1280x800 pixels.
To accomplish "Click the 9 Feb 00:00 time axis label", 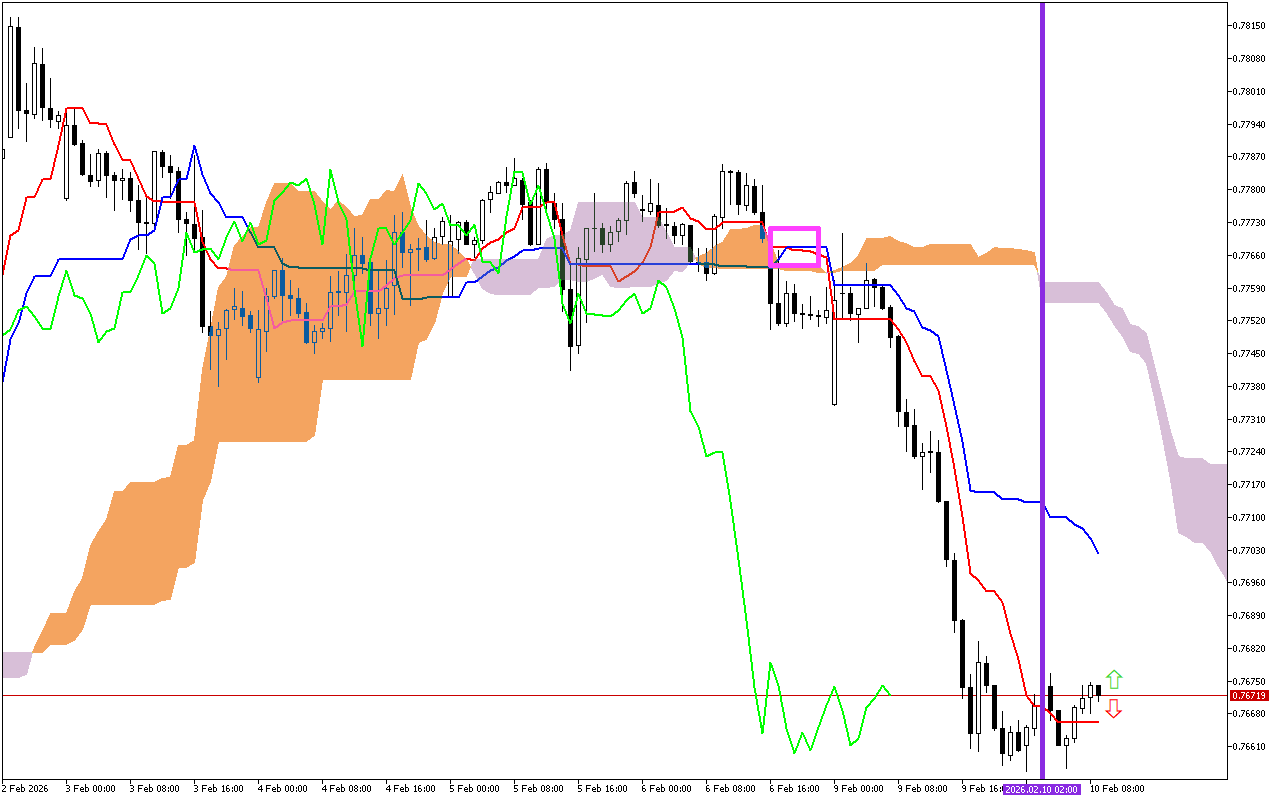I will coord(860,789).
